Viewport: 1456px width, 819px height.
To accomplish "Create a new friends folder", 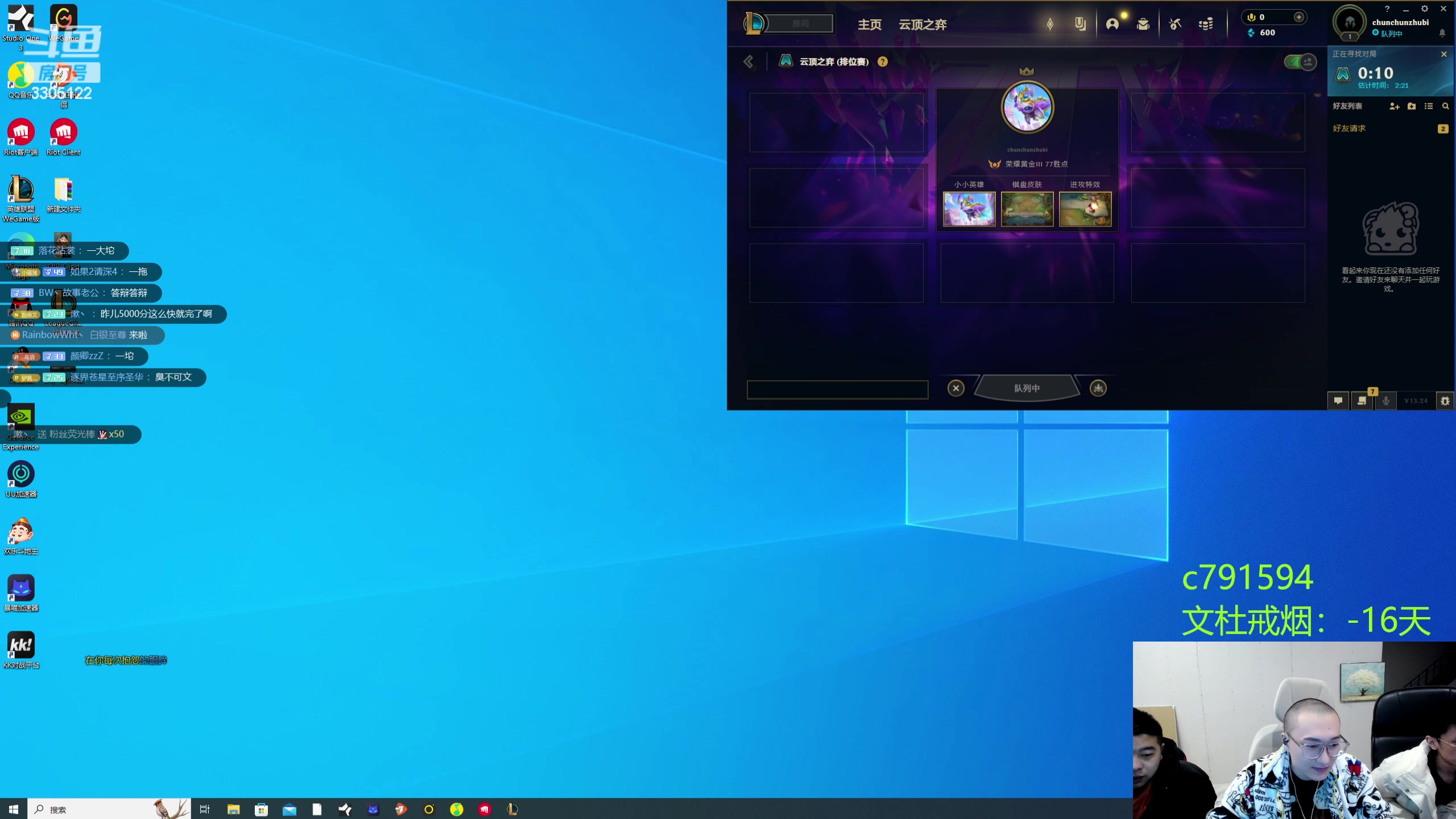I will coord(1412,106).
